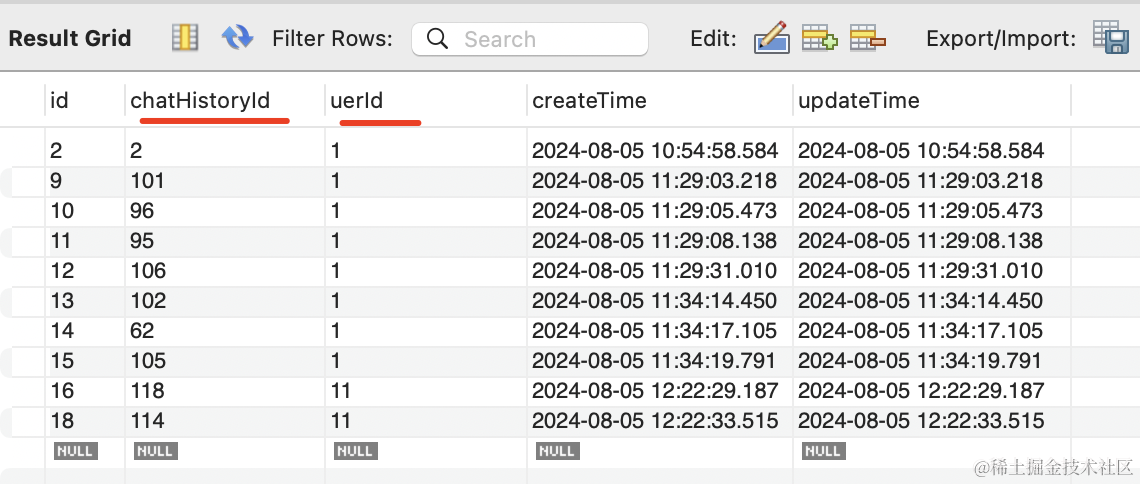The image size is (1140, 484).
Task: Click the magnifier icon in filter box
Action: pyautogui.click(x=437, y=39)
